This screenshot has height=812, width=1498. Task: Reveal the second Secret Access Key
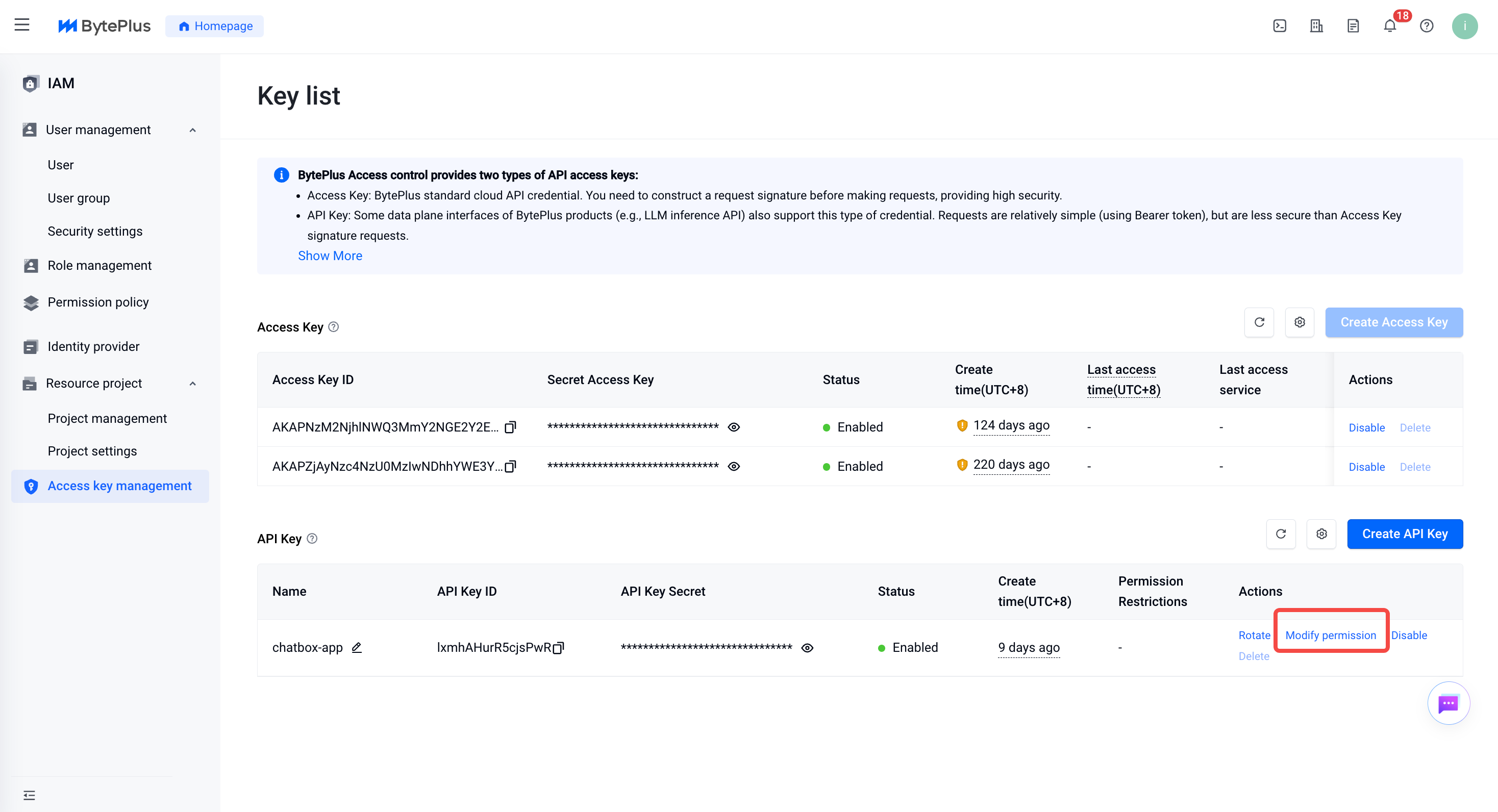pos(734,466)
